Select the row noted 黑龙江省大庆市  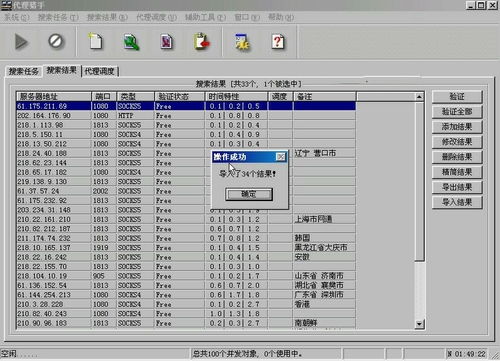coord(186,248)
